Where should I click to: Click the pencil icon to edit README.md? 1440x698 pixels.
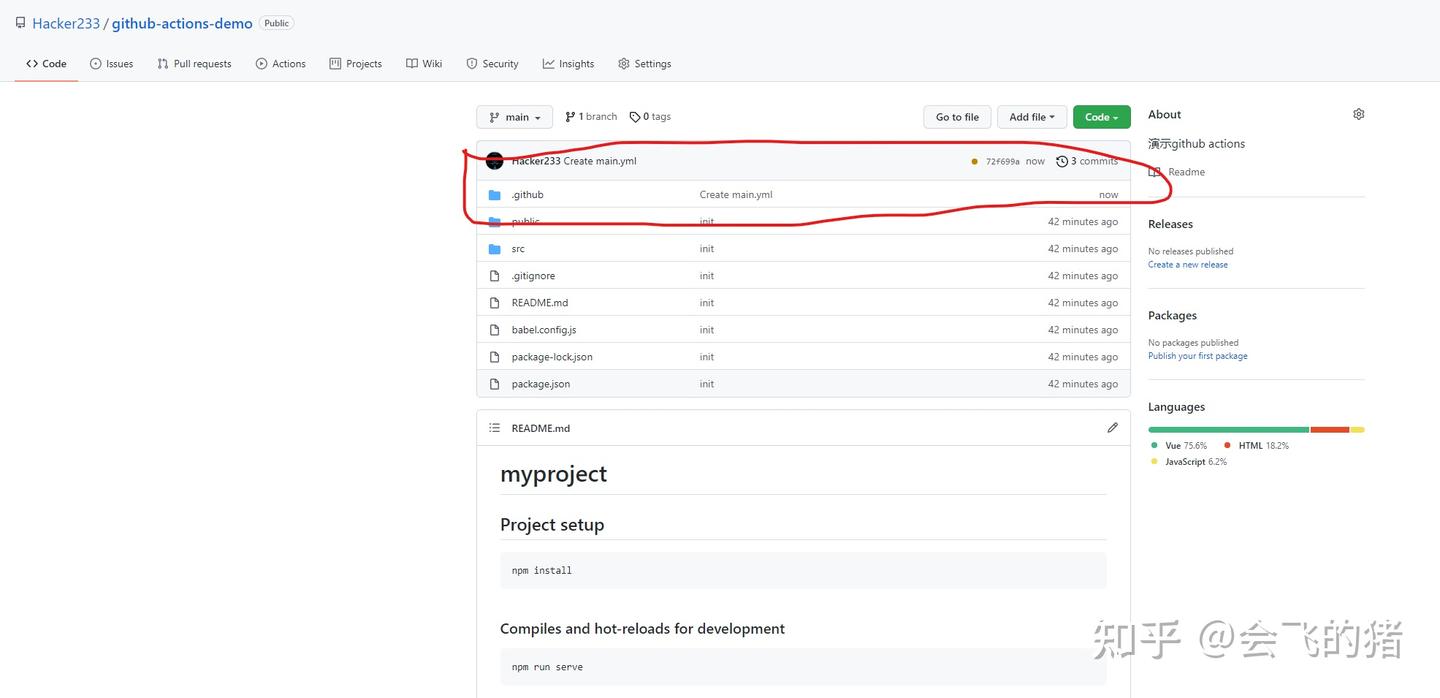(1112, 427)
